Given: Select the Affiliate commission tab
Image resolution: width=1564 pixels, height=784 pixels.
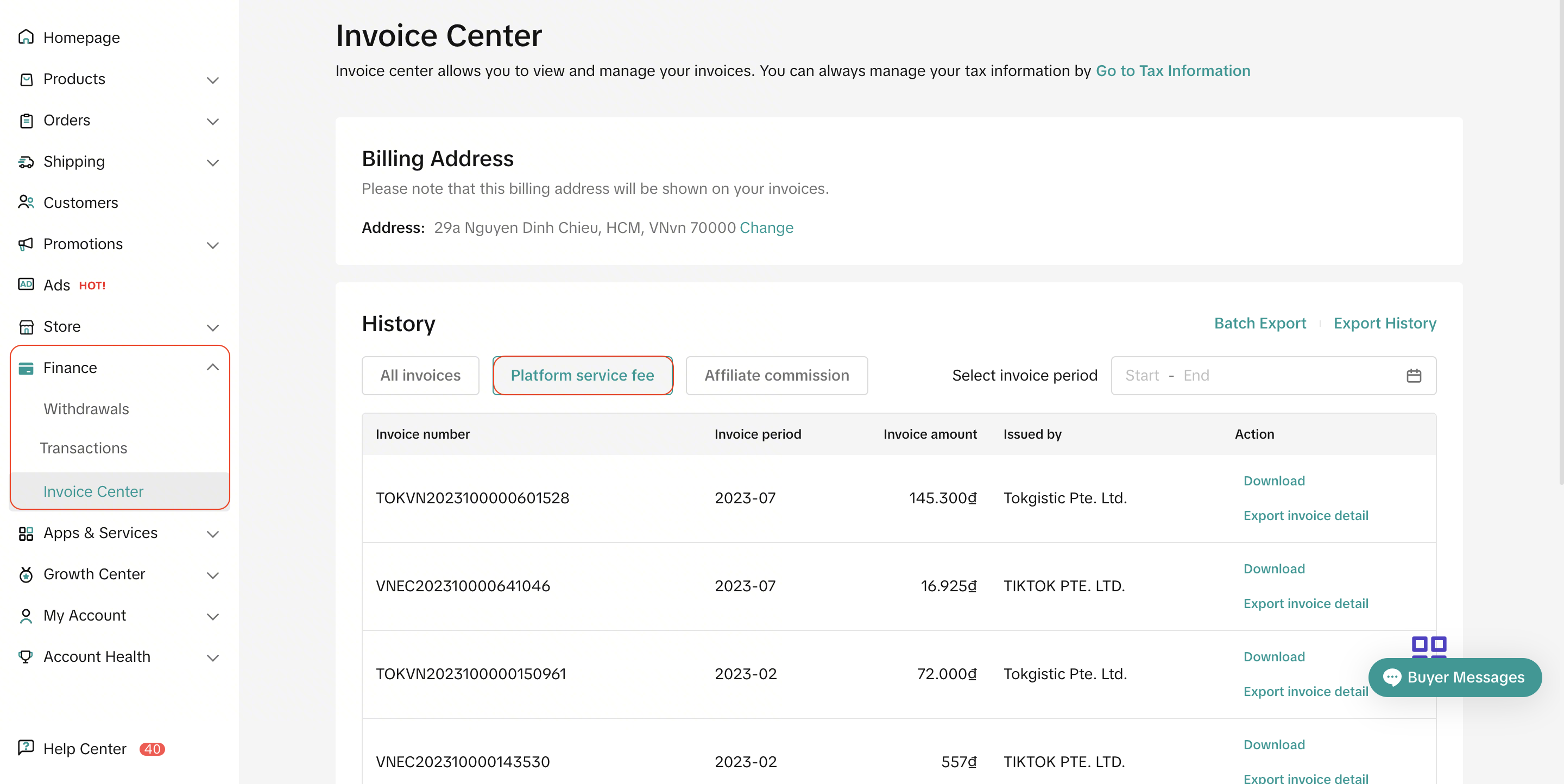Looking at the screenshot, I should click(x=776, y=376).
